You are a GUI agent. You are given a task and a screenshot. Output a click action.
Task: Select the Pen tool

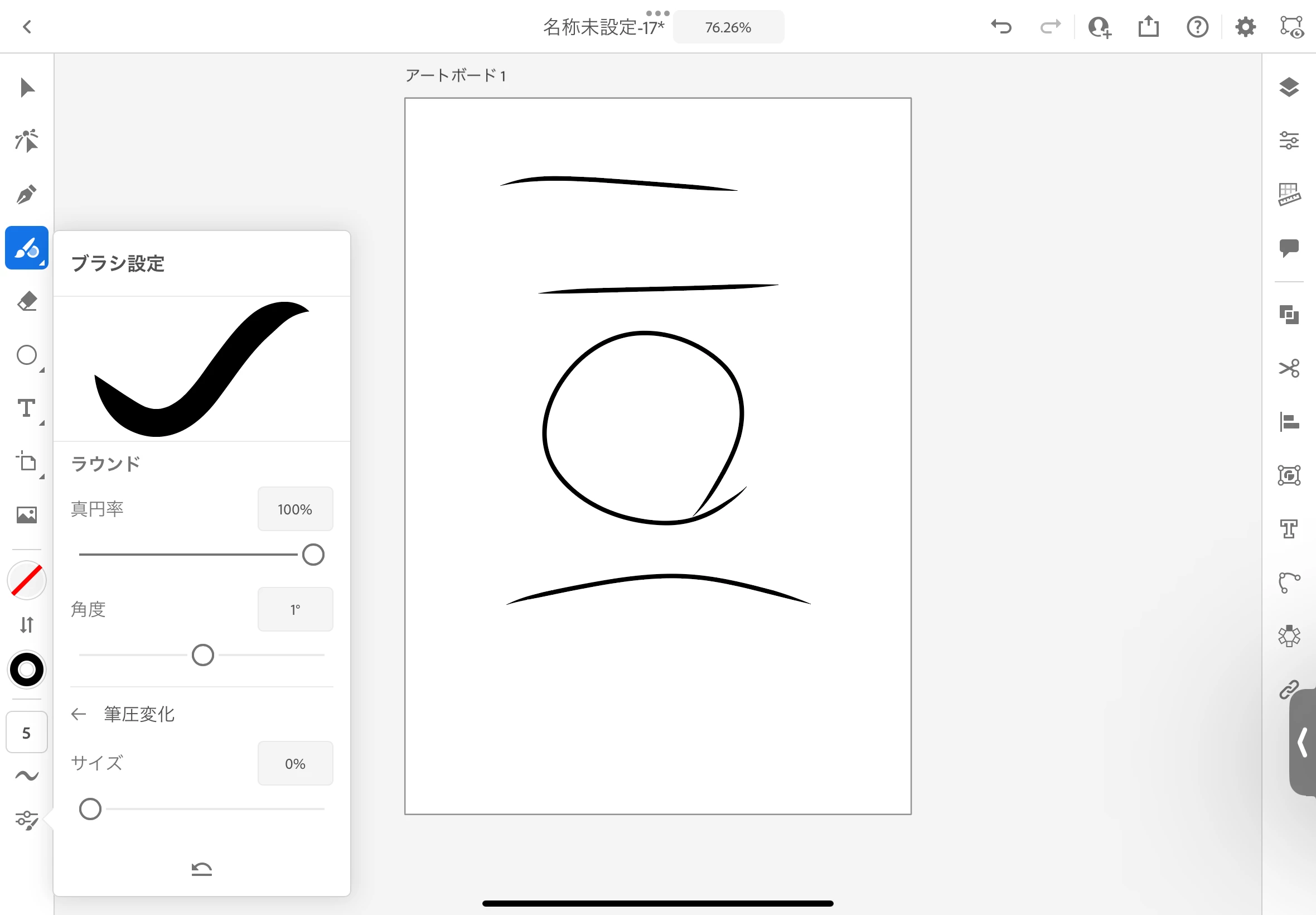point(27,195)
